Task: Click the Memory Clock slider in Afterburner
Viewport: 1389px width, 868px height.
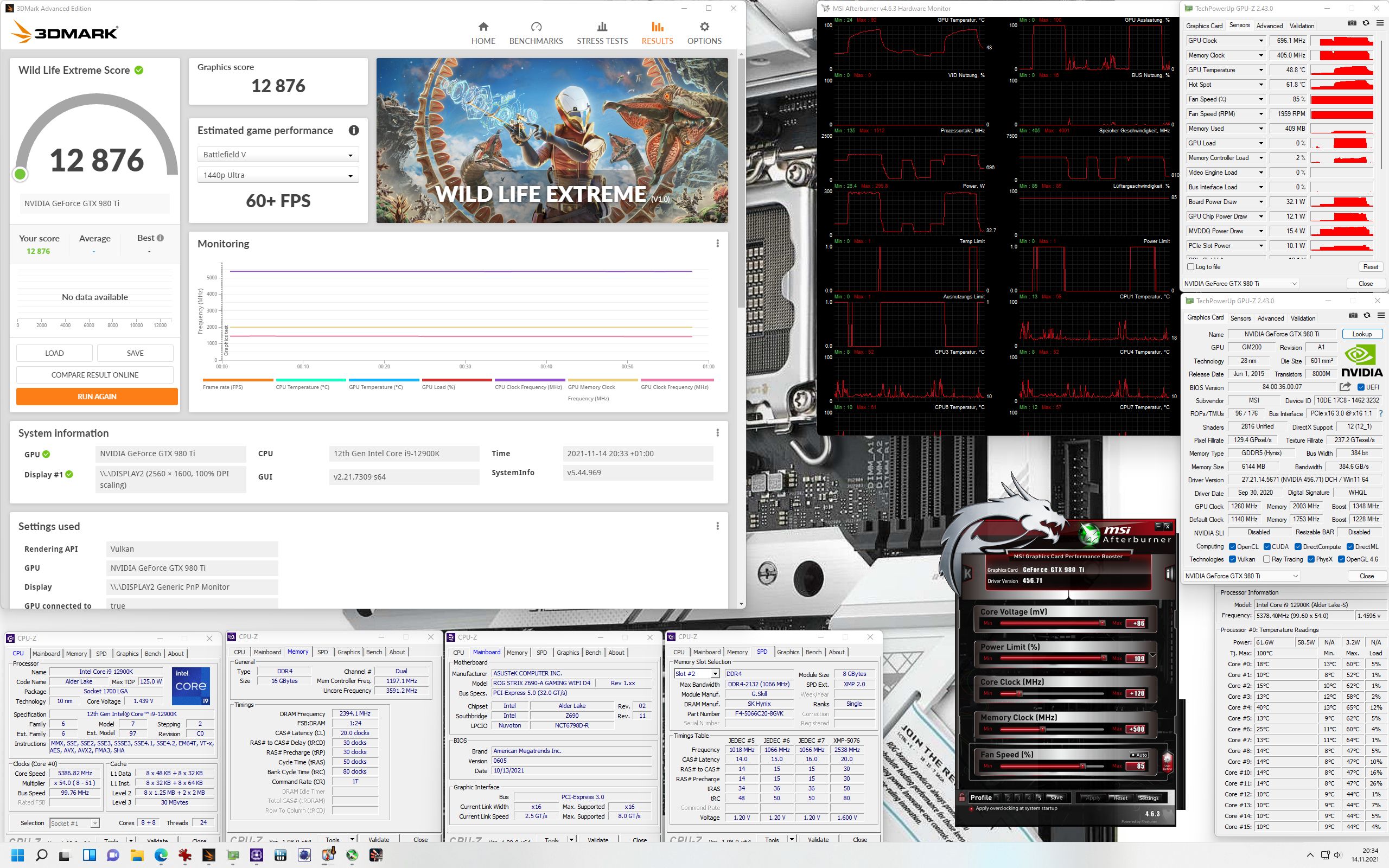Action: 1052,729
